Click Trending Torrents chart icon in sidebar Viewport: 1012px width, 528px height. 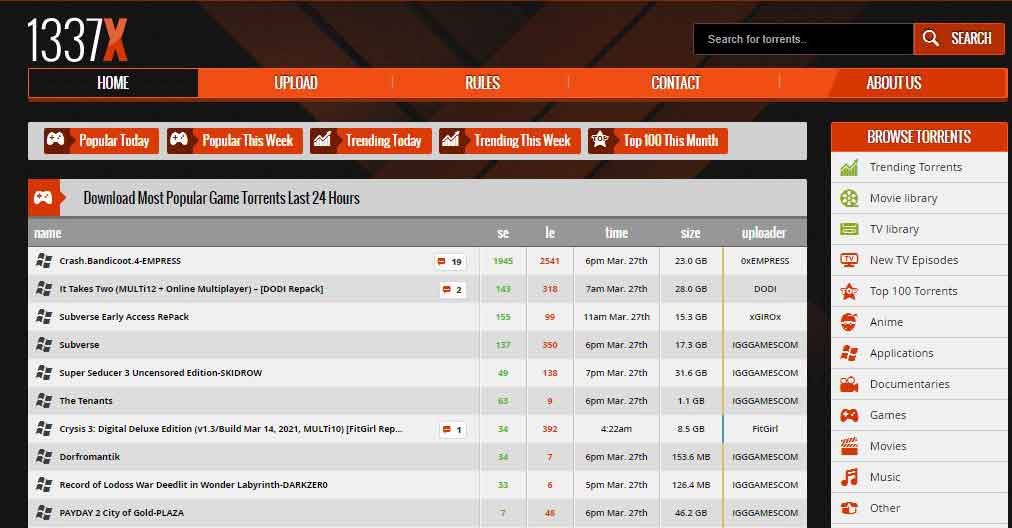pos(849,167)
